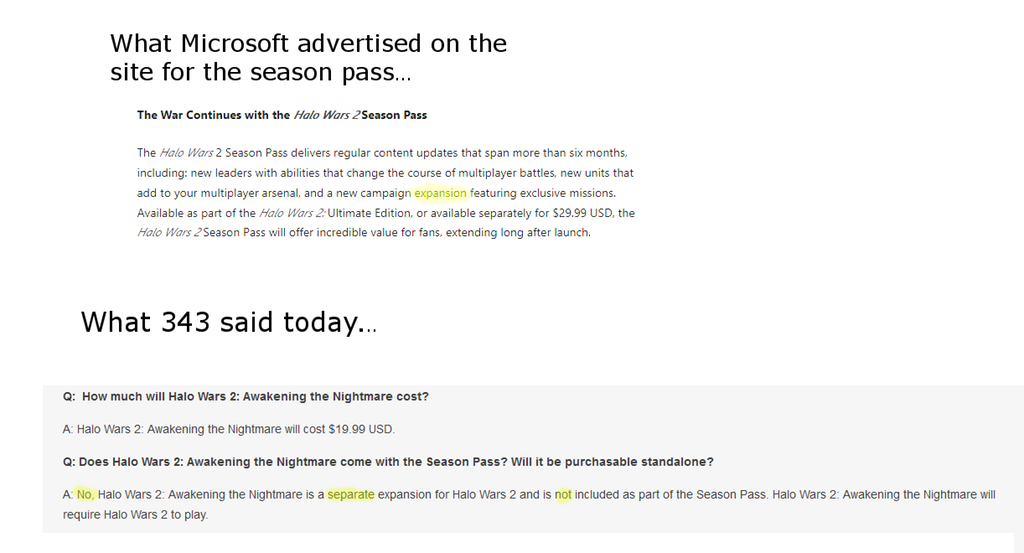Click 'require Halo Wars 2 to play.' line
The width and height of the screenshot is (1024, 553).
coord(135,514)
